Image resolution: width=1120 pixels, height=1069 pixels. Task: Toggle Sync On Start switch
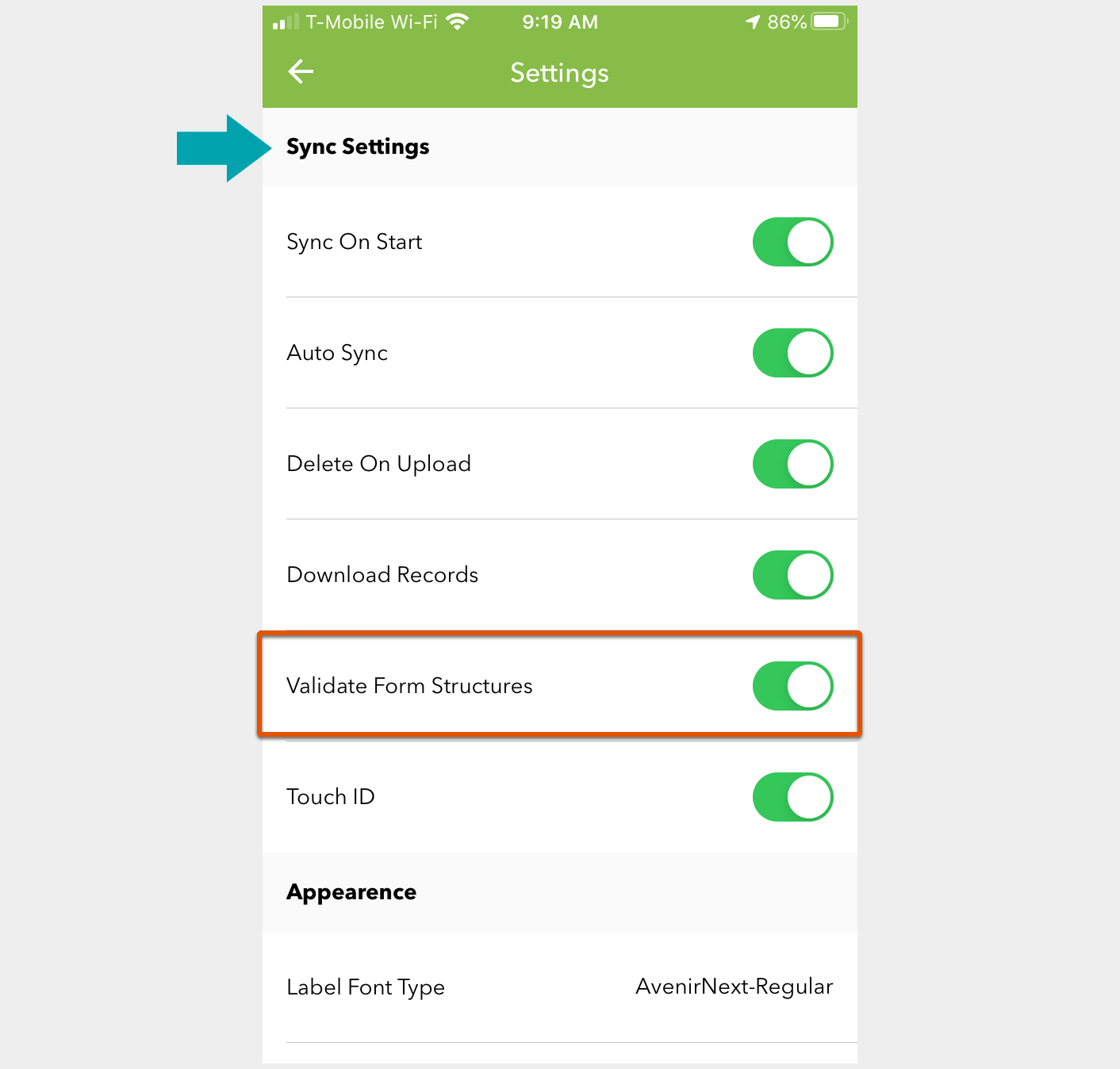(792, 242)
